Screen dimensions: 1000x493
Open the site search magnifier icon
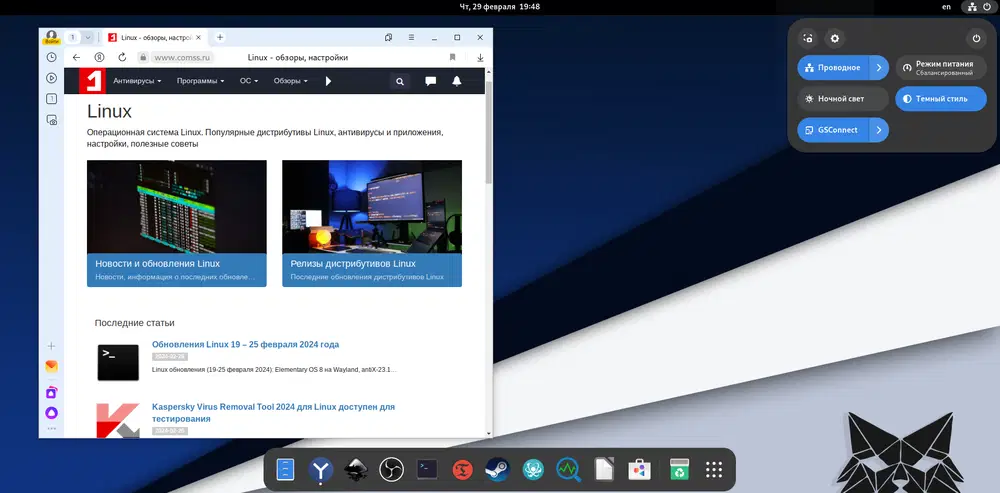[x=400, y=81]
